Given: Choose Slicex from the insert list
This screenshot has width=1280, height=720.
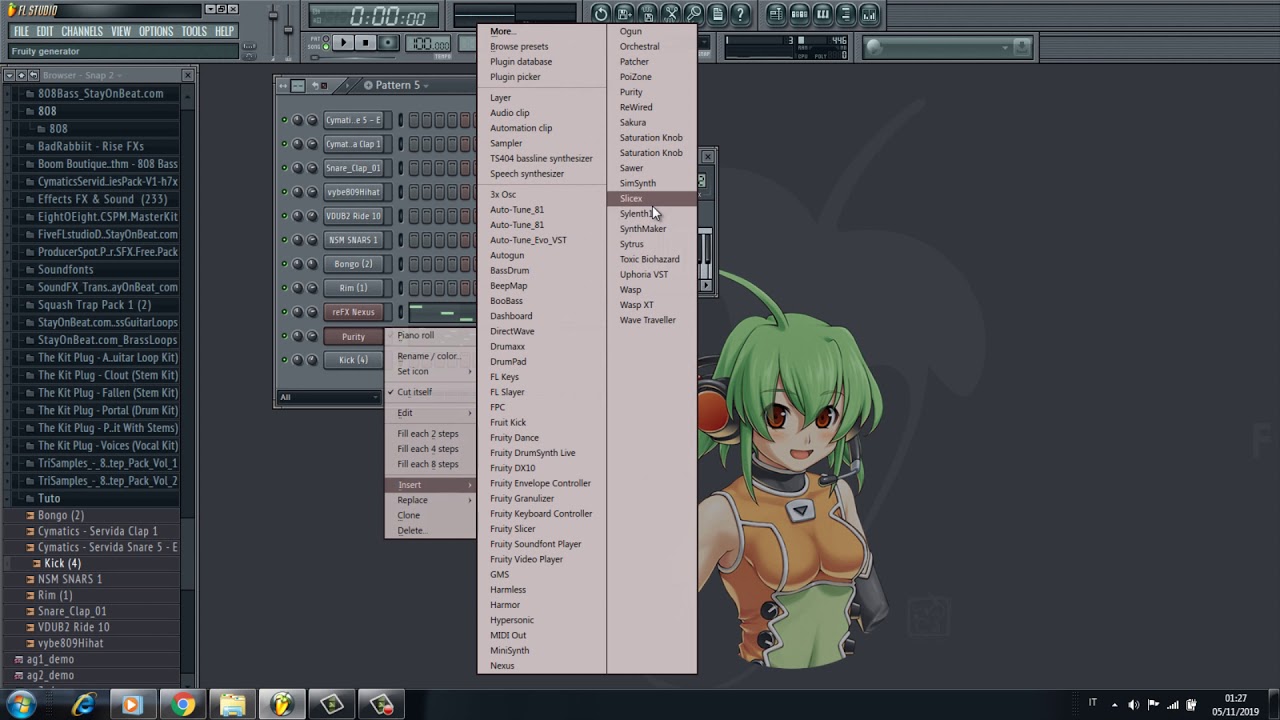Looking at the screenshot, I should [651, 198].
